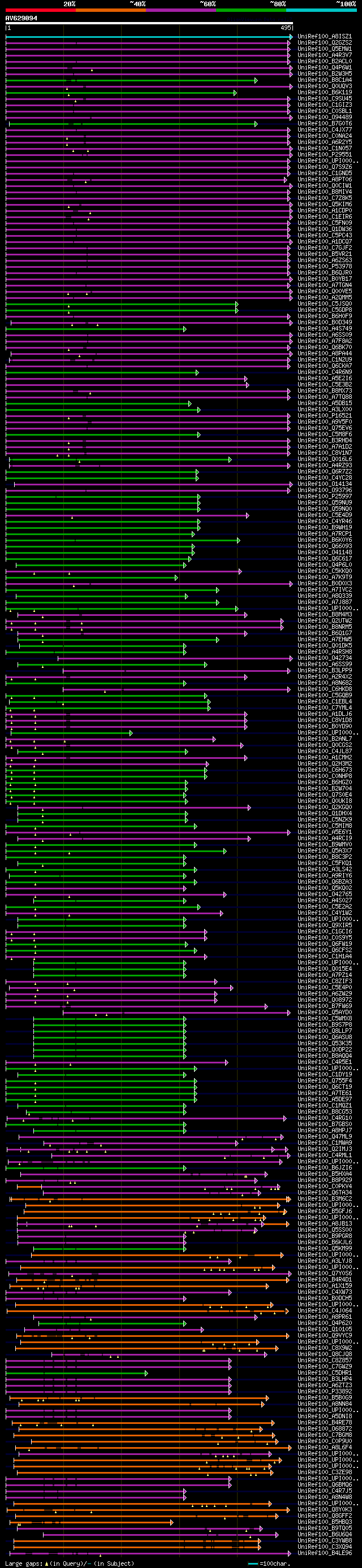
Task: Open UniRef100_C4R6N9 entry
Action: (324, 372)
